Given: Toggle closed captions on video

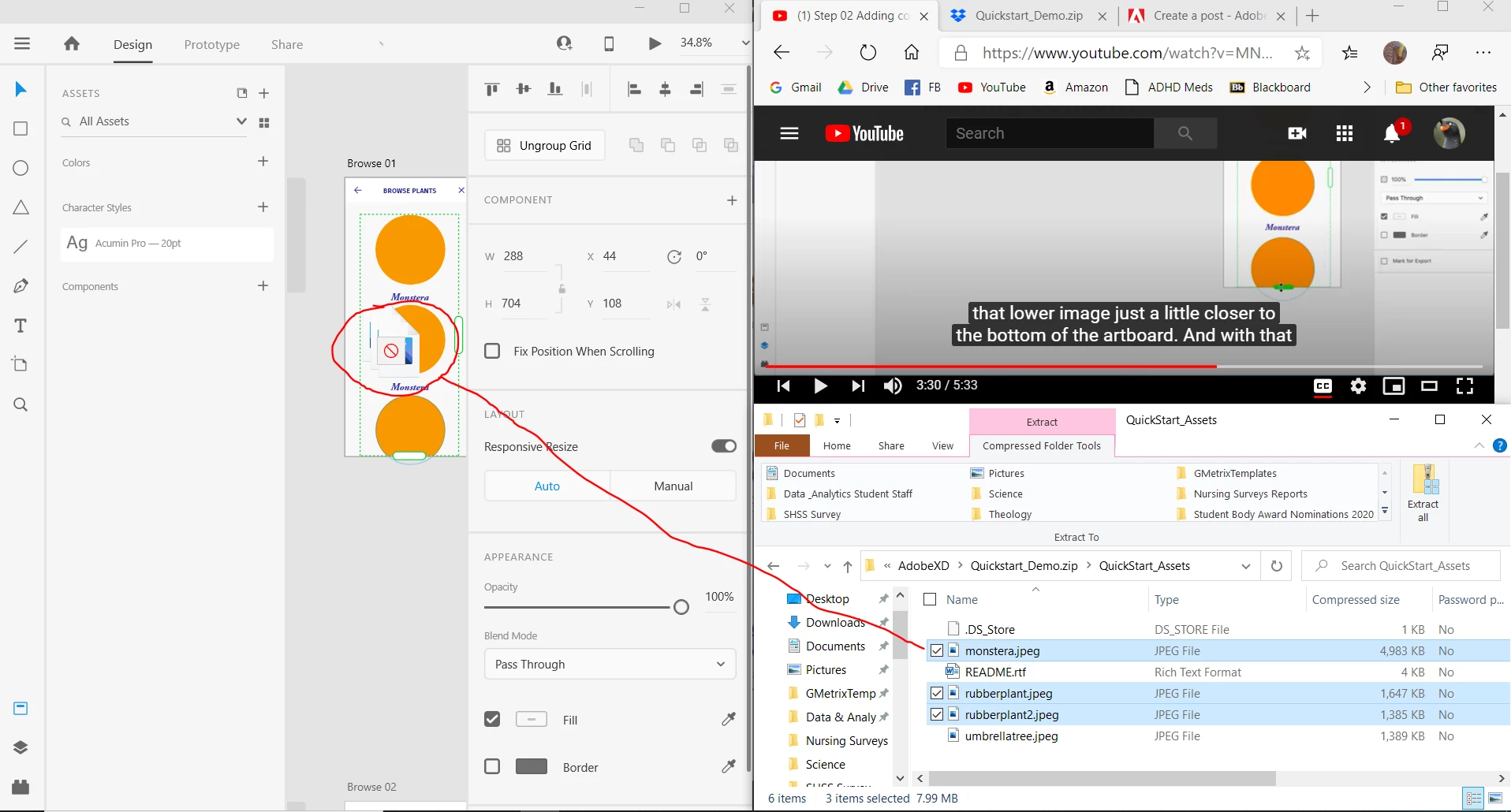Looking at the screenshot, I should pos(1323,386).
